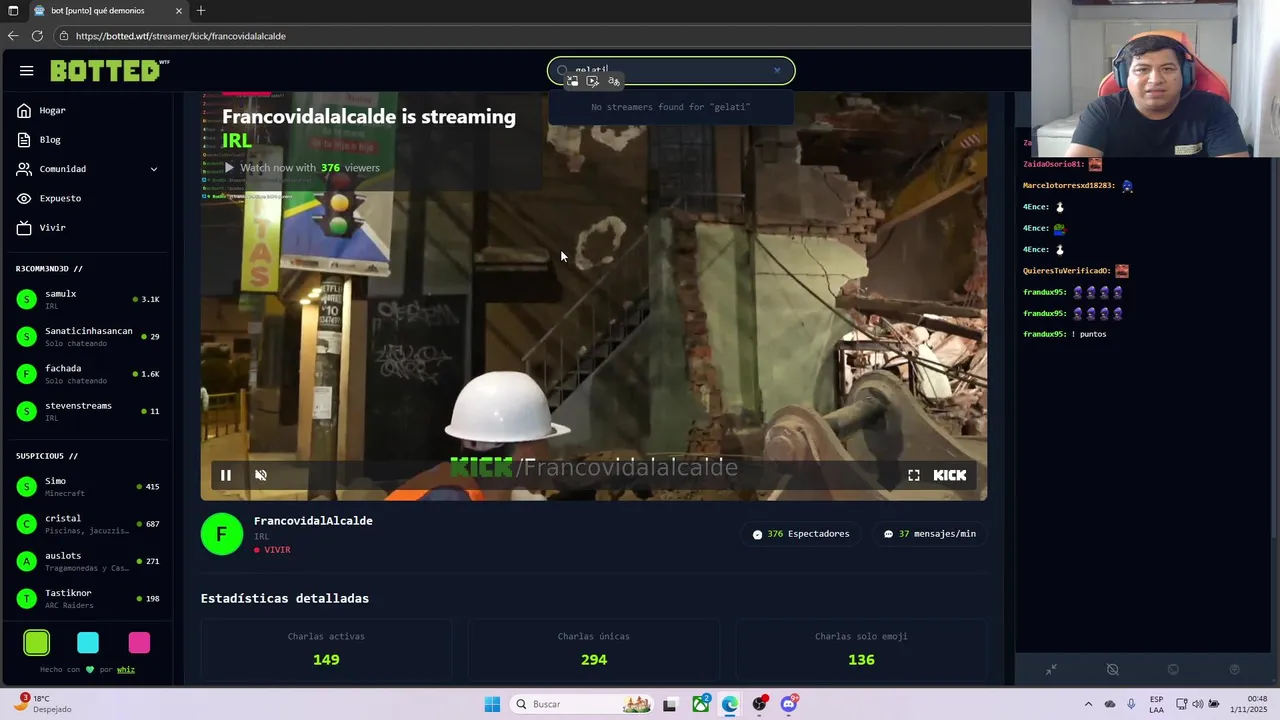Select the pink theme swatch
This screenshot has height=720, width=1280.
pyautogui.click(x=139, y=642)
